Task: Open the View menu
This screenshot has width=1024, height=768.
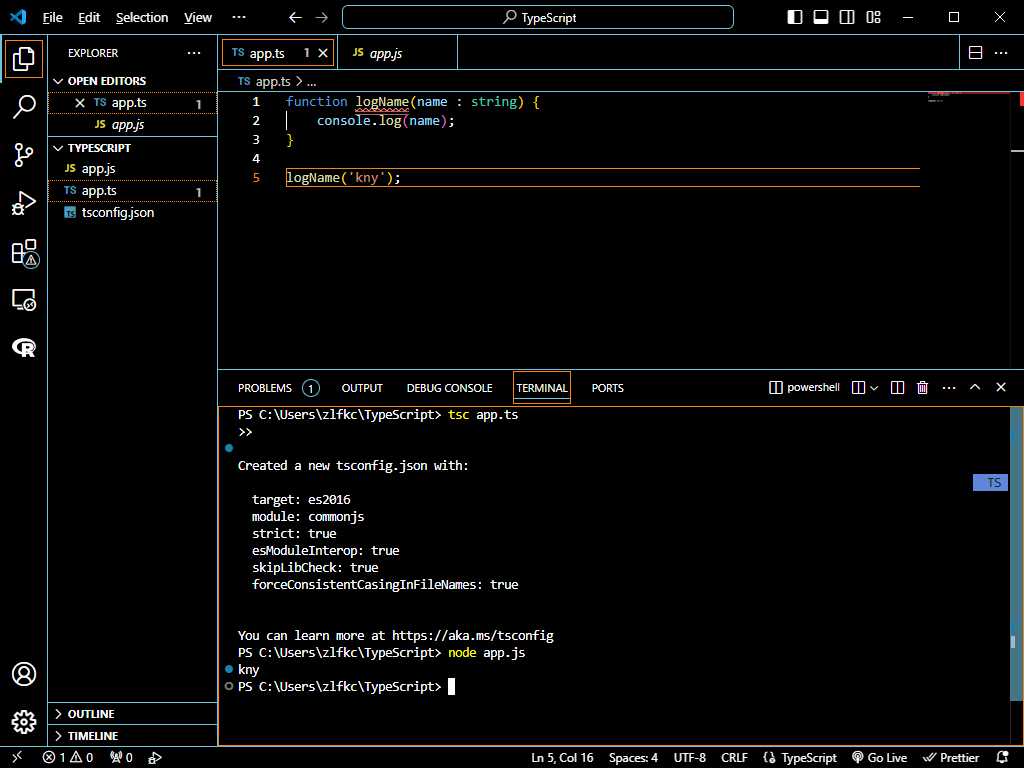Action: click(x=198, y=18)
